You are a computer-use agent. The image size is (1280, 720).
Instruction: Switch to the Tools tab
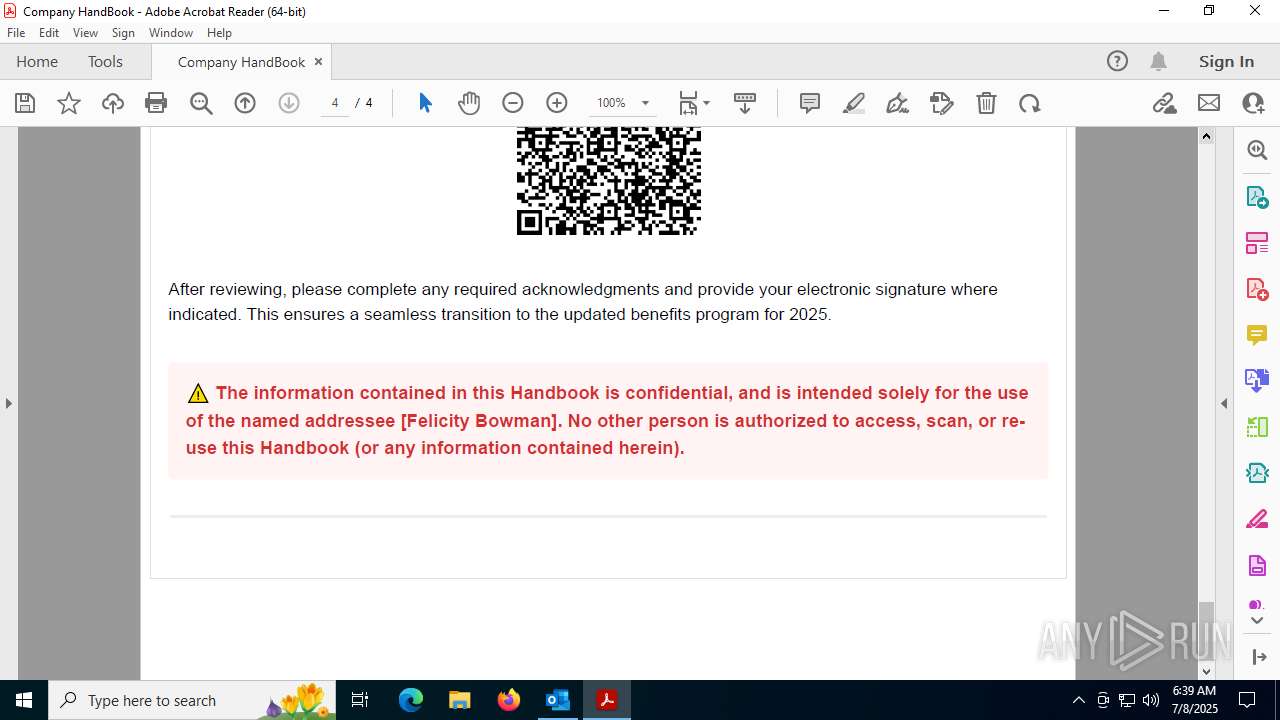(x=105, y=61)
